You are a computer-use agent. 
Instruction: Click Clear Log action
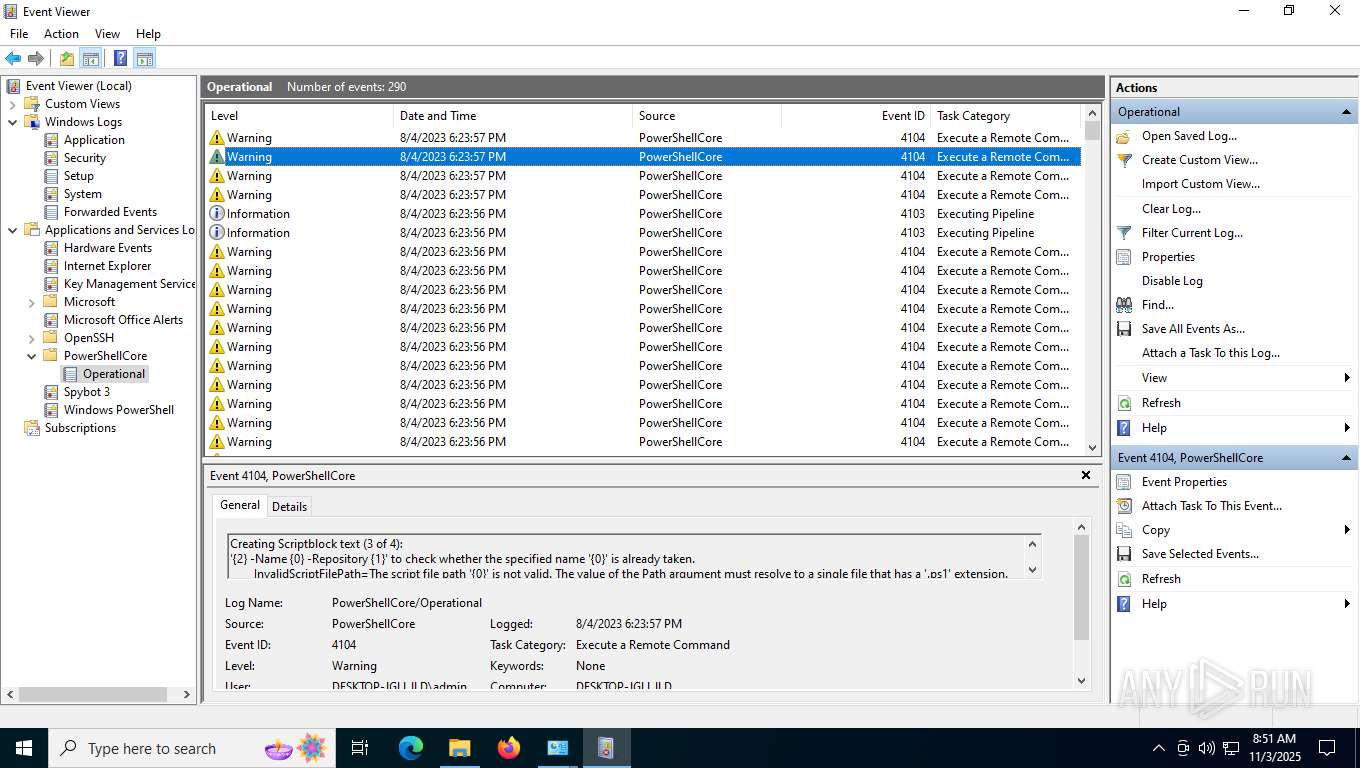coord(1171,209)
